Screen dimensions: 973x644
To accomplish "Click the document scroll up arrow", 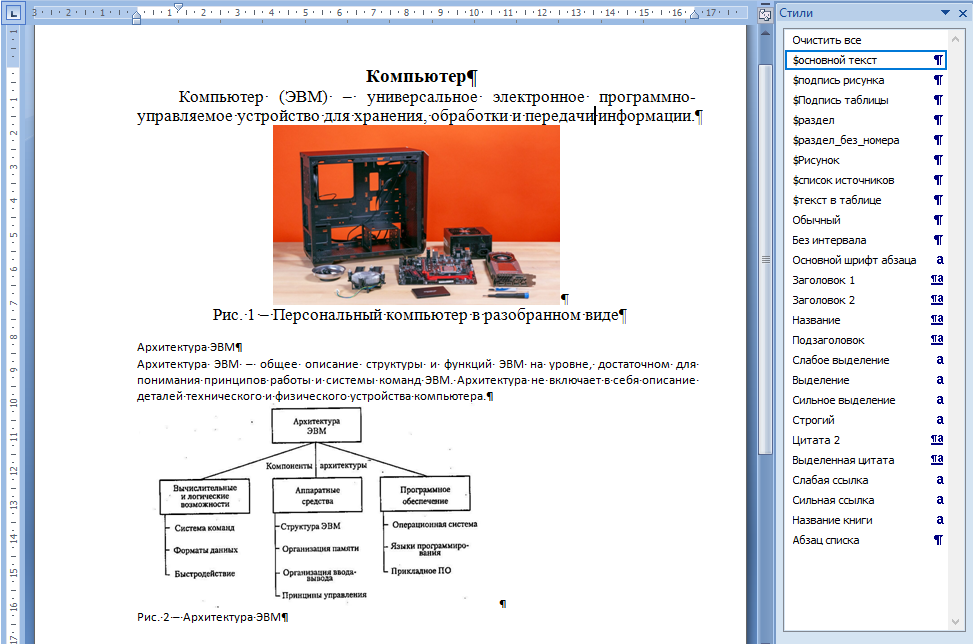I will tap(766, 33).
